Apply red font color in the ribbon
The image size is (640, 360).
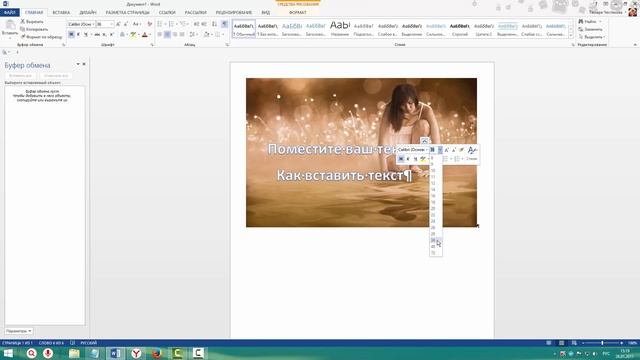click(144, 34)
